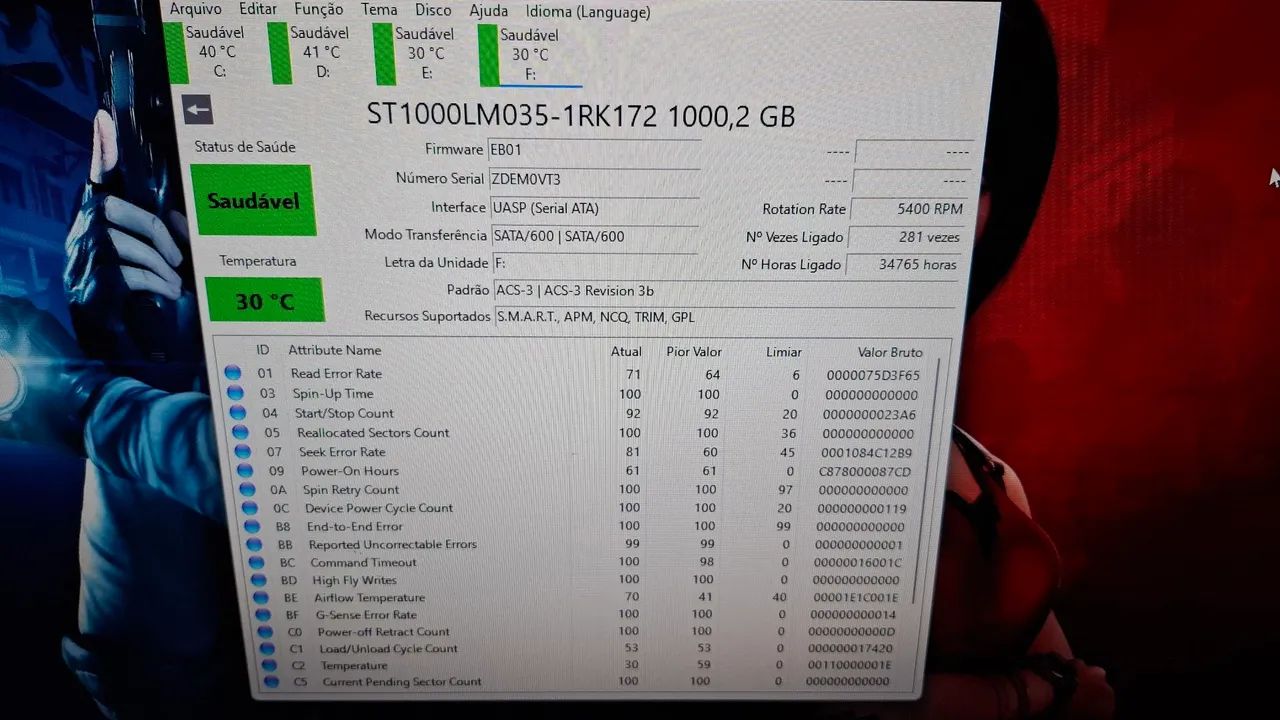This screenshot has height=720, width=1280.
Task: Click the status icon for Load/Unload Cycle Count
Action: (x=267, y=648)
